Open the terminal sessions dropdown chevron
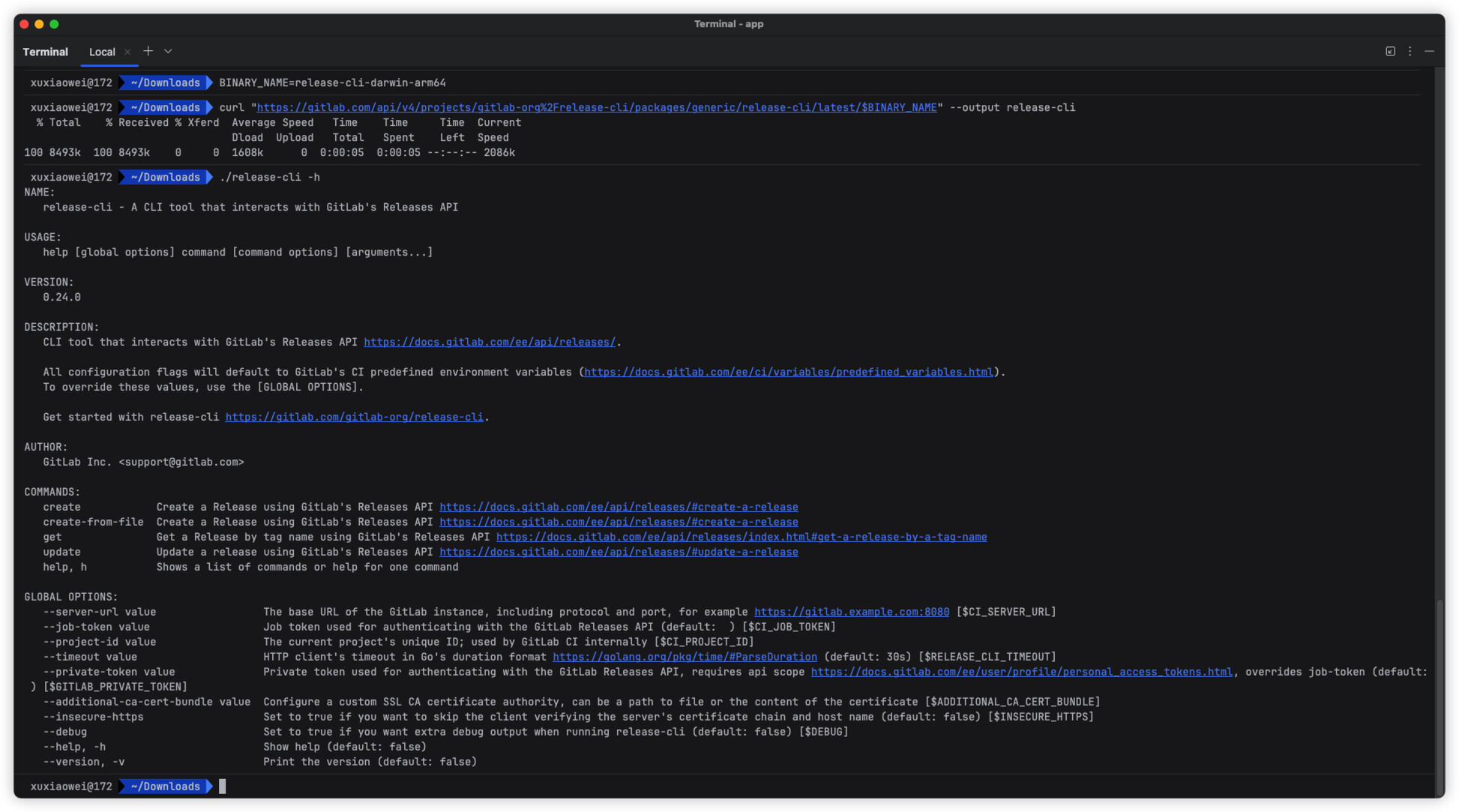The height and width of the screenshot is (812, 1459). click(x=168, y=51)
